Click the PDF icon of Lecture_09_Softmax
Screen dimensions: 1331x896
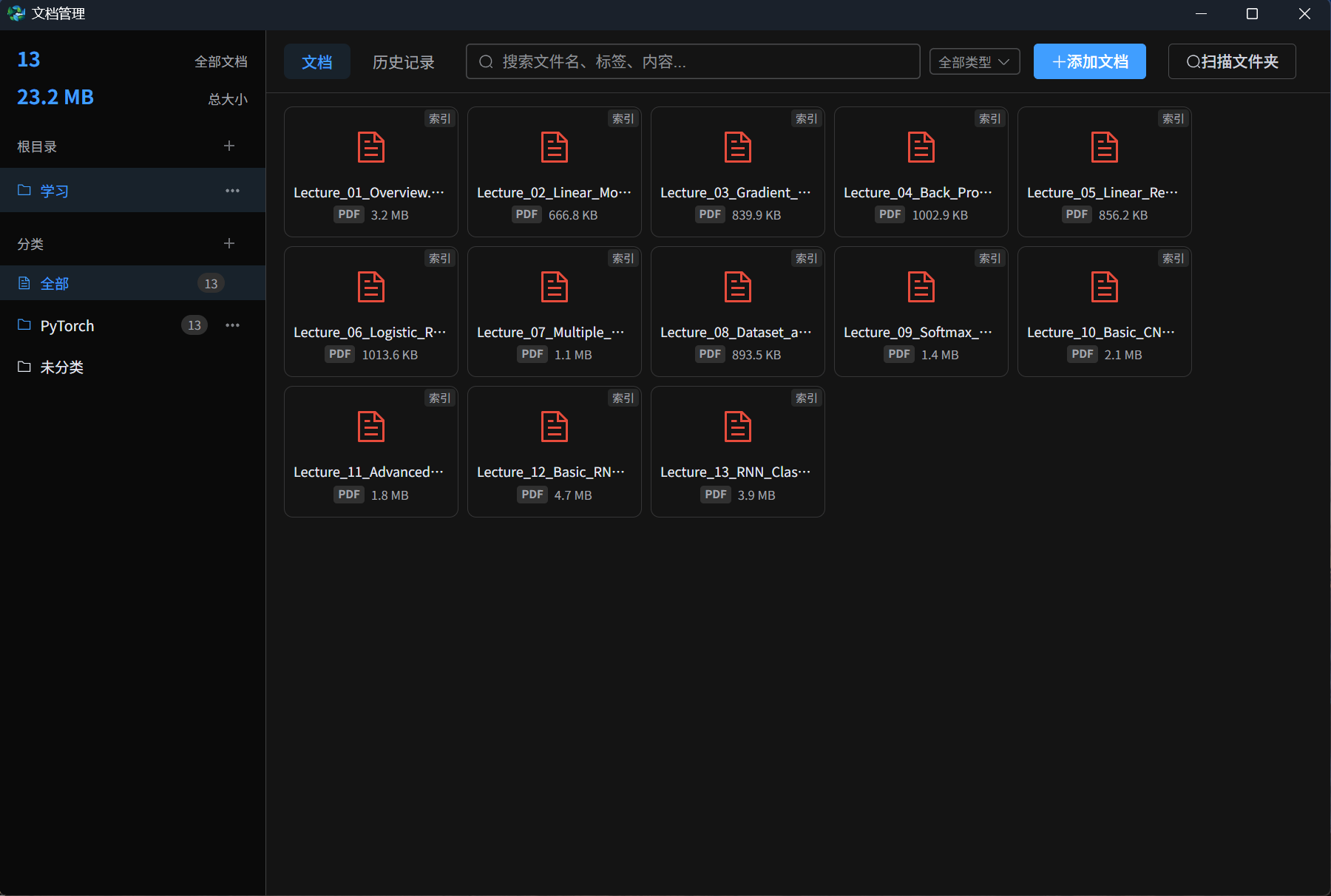pos(921,287)
